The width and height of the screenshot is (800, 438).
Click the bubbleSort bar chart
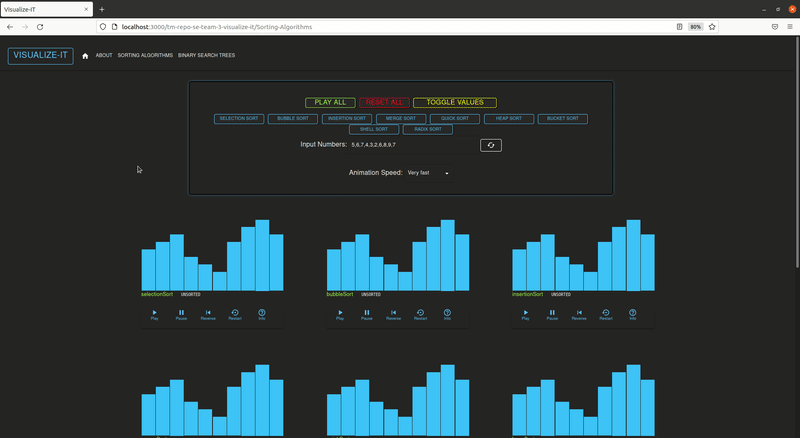(x=398, y=255)
